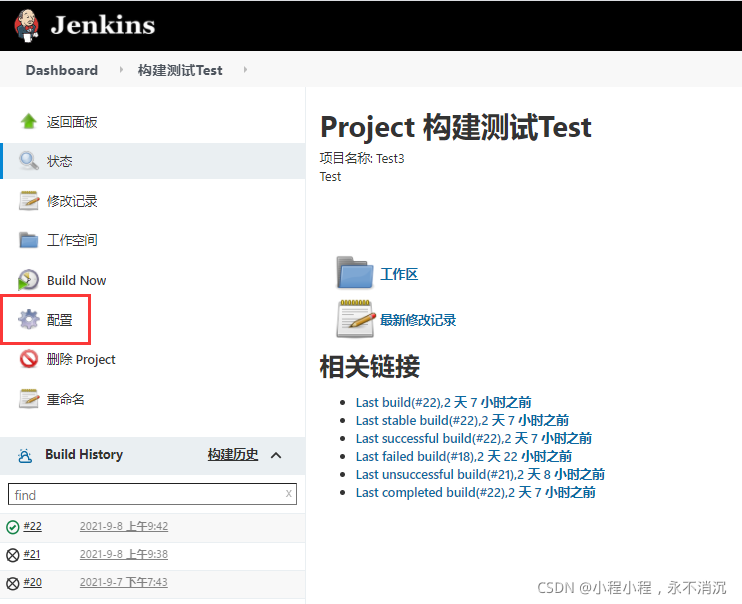Viewport: 742px width, 604px height.
Task: Open 配置 configuration entry
Action: [60, 320]
